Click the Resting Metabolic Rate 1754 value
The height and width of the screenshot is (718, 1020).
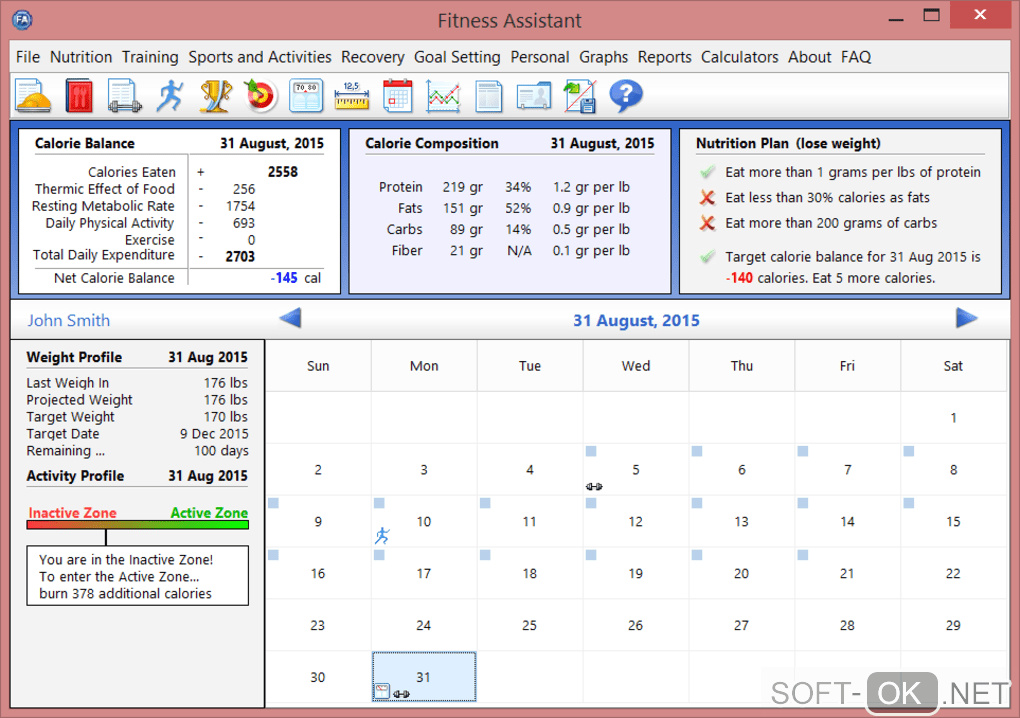click(x=240, y=206)
